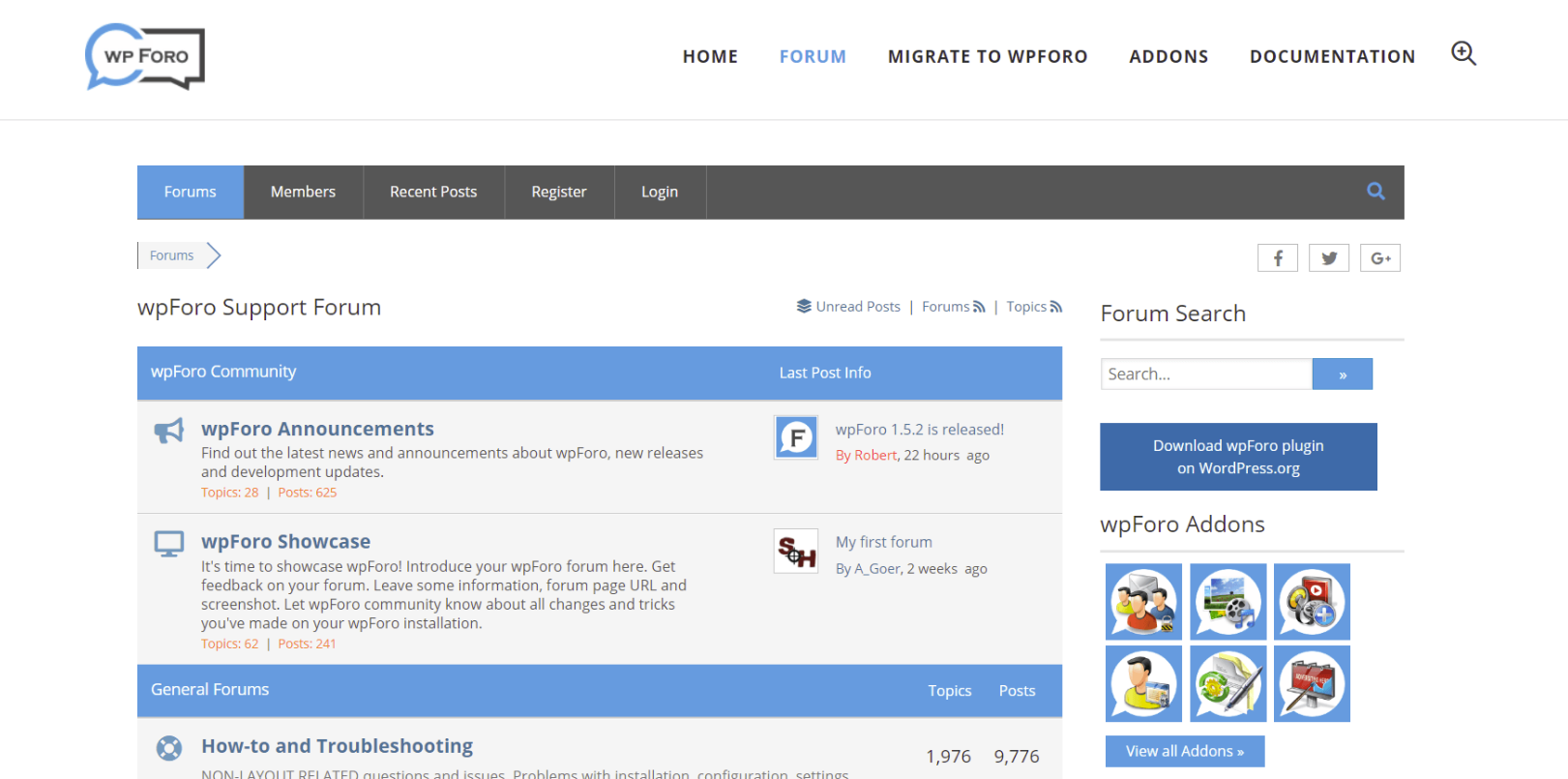Click the Unread Posts stack icon
The image size is (1568, 779).
(x=804, y=307)
